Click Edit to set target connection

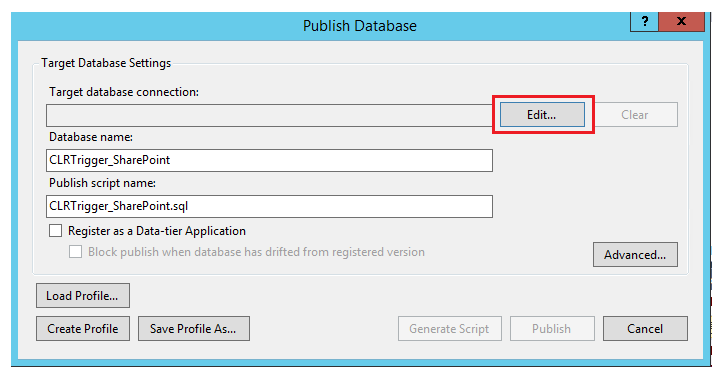(x=542, y=115)
